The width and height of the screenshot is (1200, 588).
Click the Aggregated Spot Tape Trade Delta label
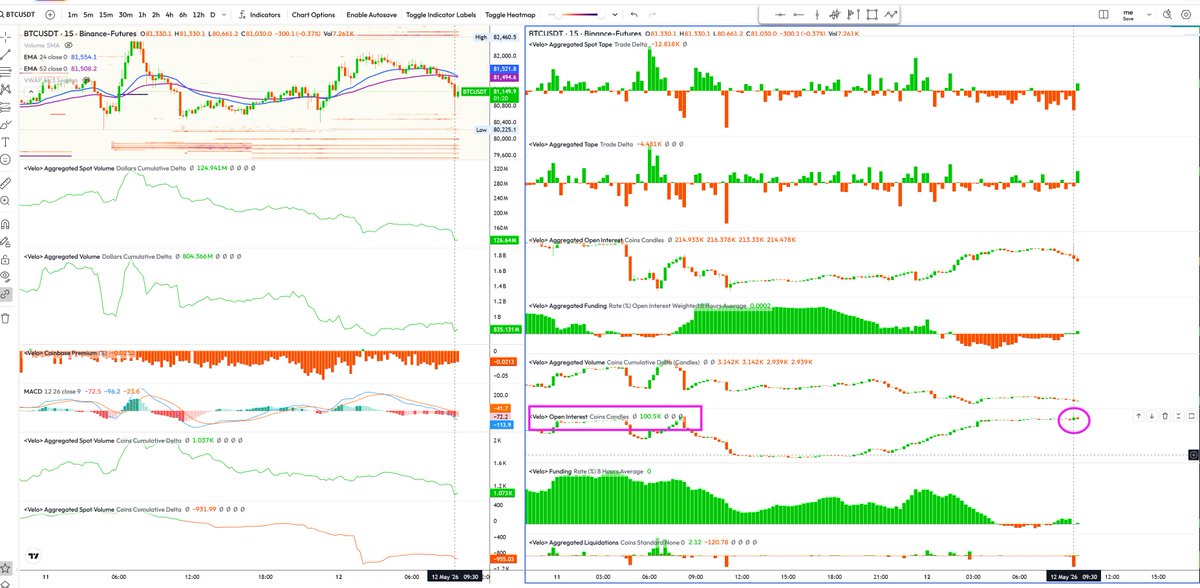[587, 46]
